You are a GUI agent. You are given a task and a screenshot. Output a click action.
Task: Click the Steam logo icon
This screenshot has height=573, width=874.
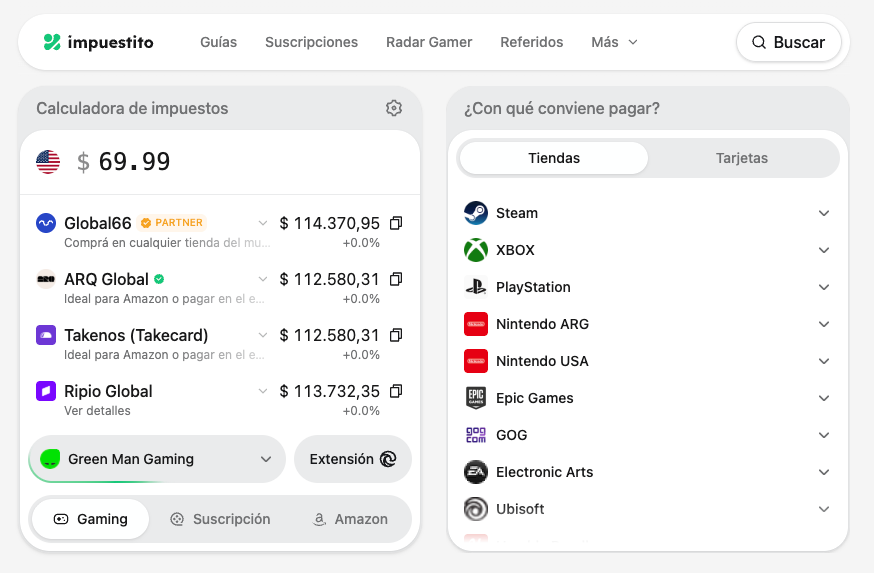point(476,213)
